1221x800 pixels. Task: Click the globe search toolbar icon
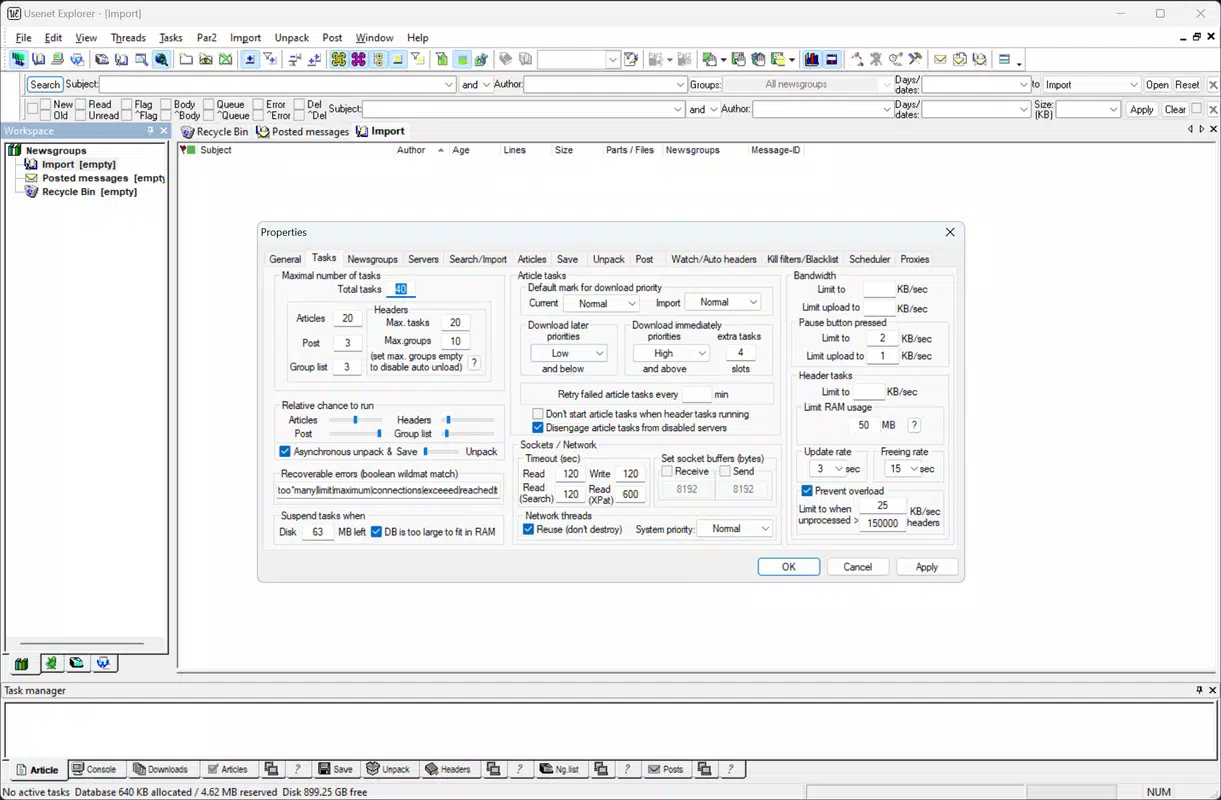(161, 60)
